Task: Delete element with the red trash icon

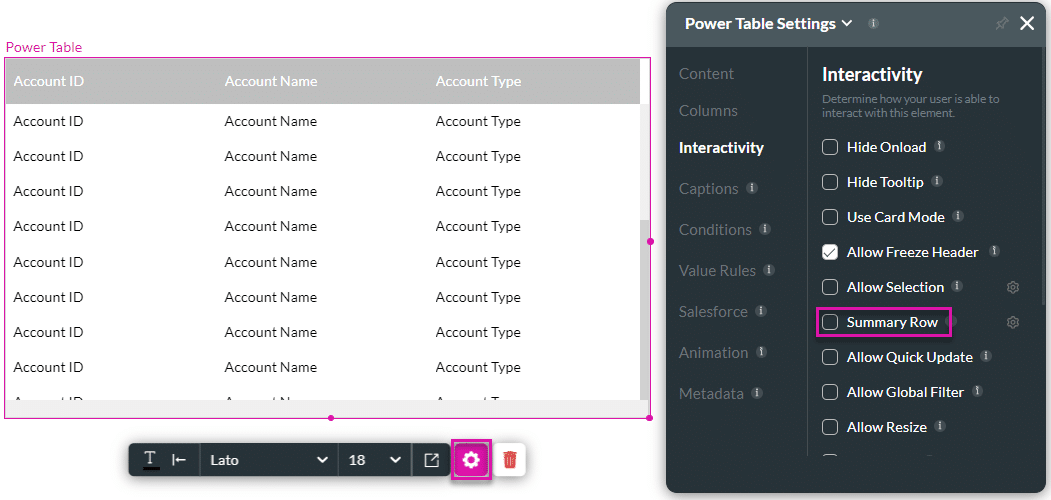Action: [x=510, y=460]
